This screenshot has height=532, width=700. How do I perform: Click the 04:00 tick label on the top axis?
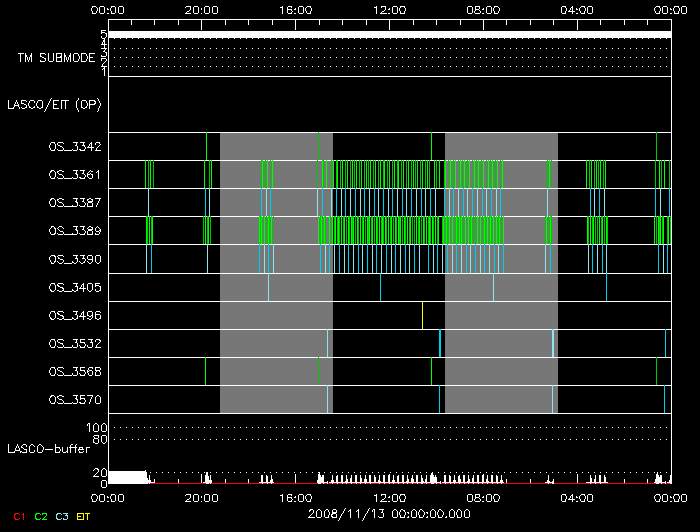(577, 8)
